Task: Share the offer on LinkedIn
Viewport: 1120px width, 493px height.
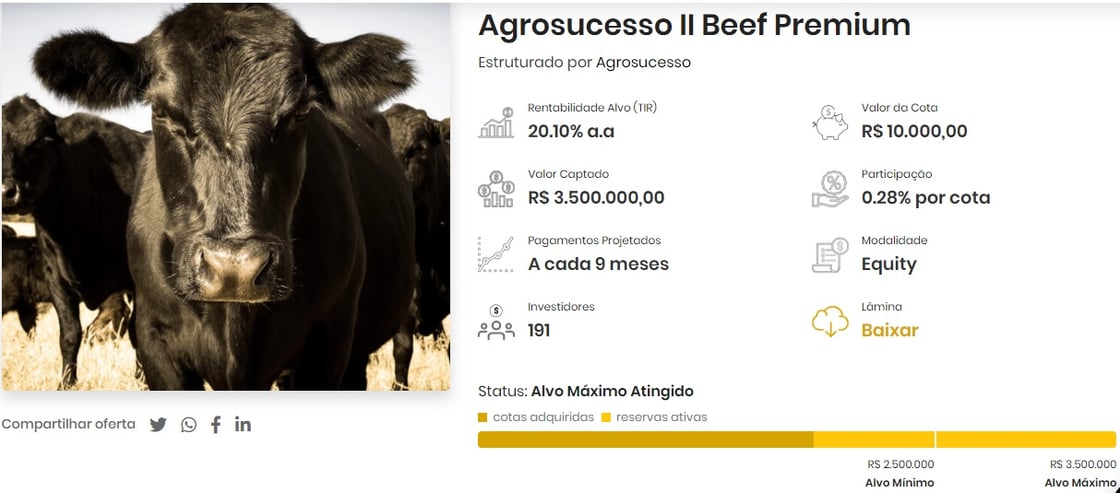Action: (x=243, y=424)
